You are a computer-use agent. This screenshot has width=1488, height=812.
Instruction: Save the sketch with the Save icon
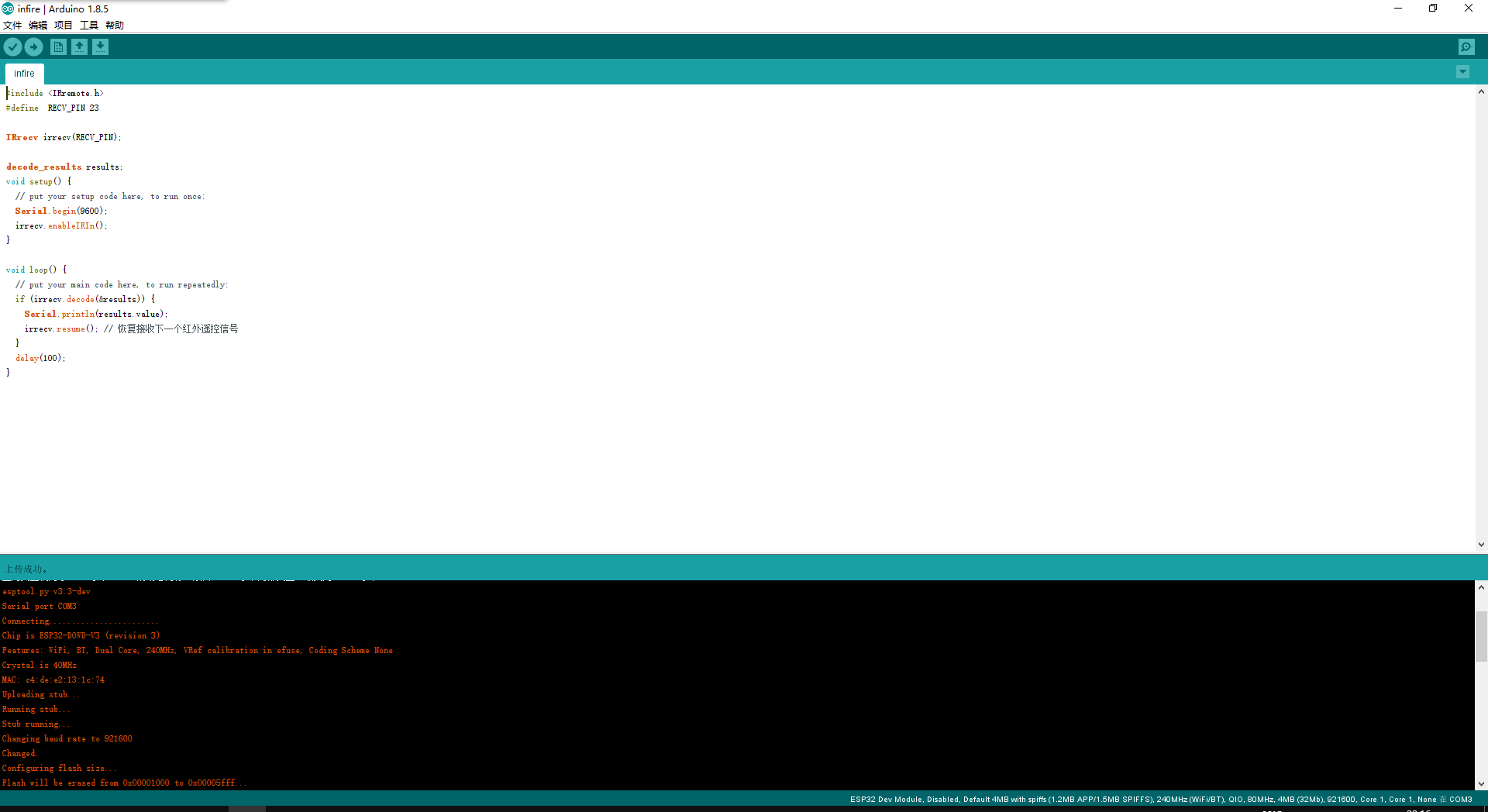(x=100, y=47)
